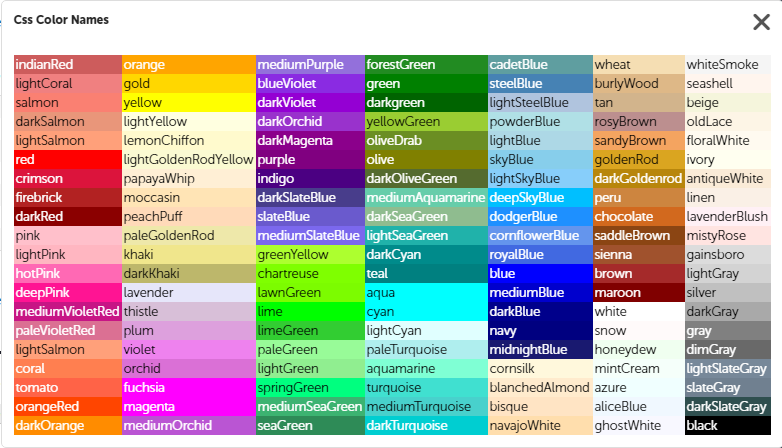Select lightSlateGray color
This screenshot has height=448, width=782.
pyautogui.click(x=728, y=368)
